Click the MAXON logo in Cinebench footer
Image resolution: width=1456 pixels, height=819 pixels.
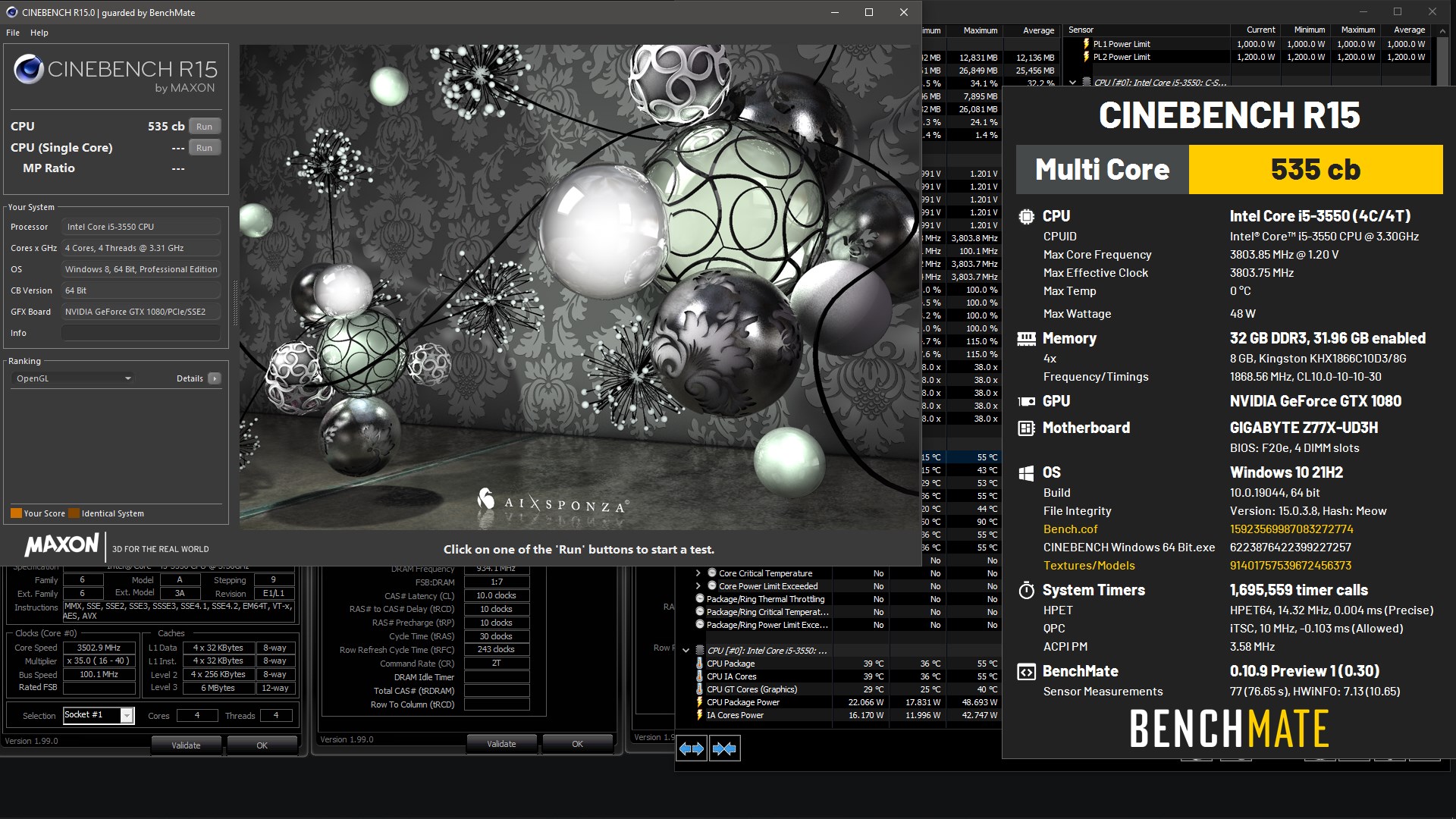(x=61, y=544)
